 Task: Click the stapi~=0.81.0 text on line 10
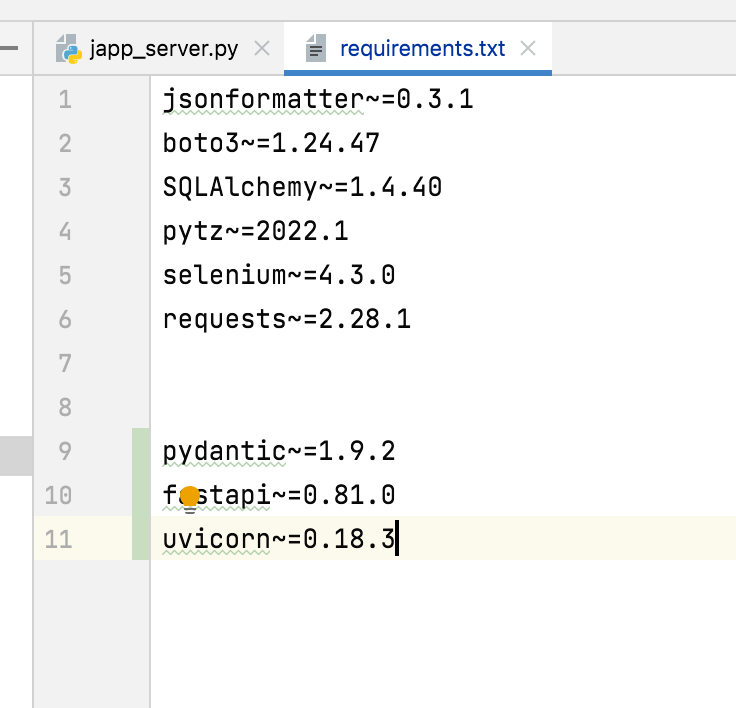[x=294, y=495]
